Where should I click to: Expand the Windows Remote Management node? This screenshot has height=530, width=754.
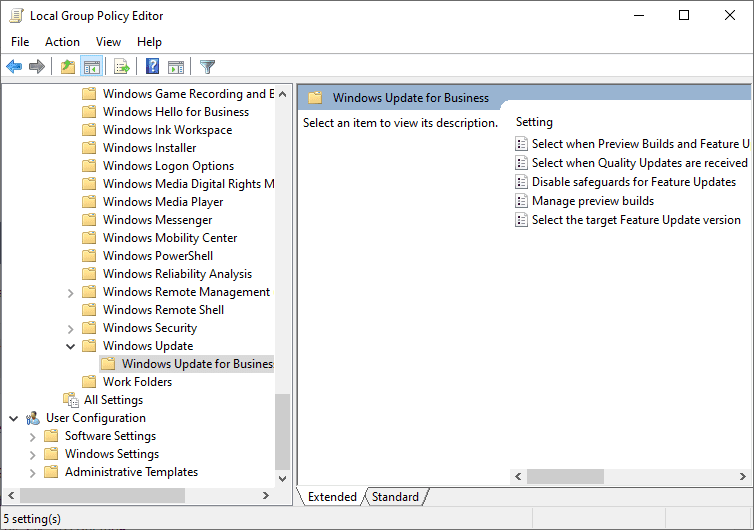click(71, 293)
